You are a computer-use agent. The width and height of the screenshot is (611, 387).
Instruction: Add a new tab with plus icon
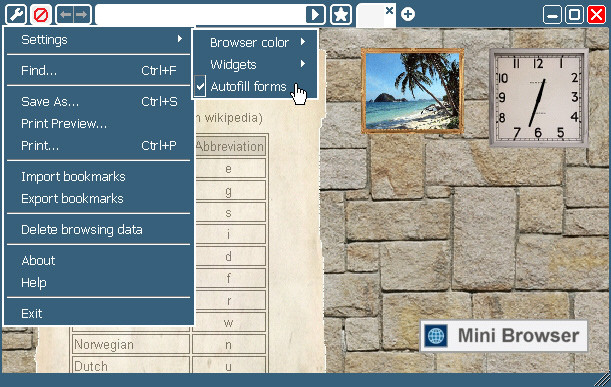pyautogui.click(x=408, y=14)
